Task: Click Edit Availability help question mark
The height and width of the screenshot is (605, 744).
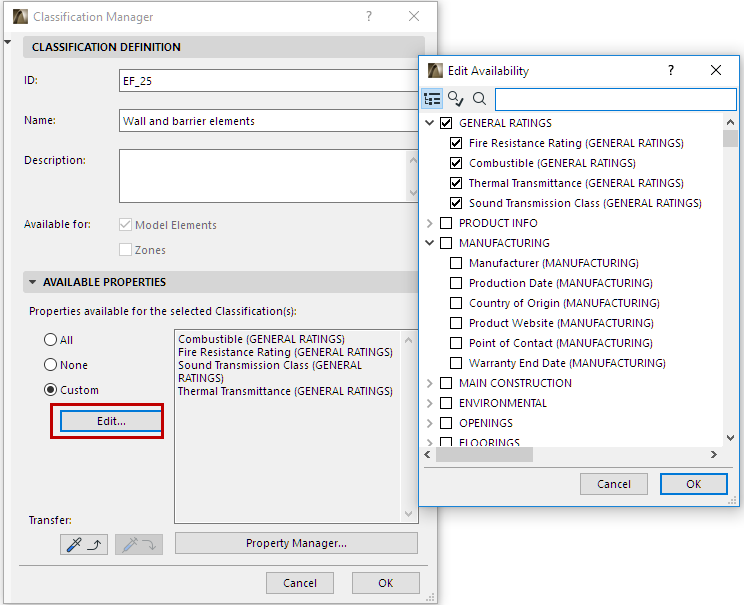Action: click(670, 70)
